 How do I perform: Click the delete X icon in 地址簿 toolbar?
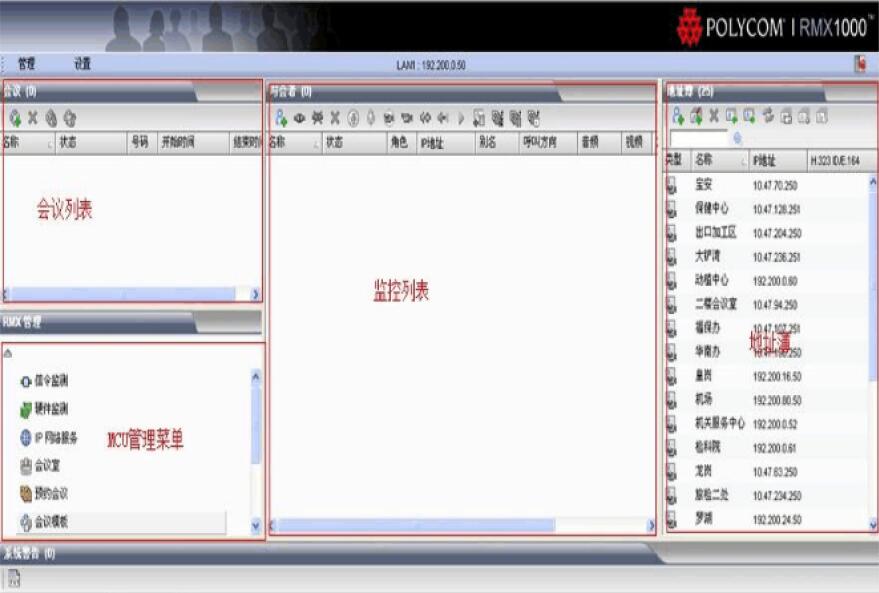pos(712,115)
